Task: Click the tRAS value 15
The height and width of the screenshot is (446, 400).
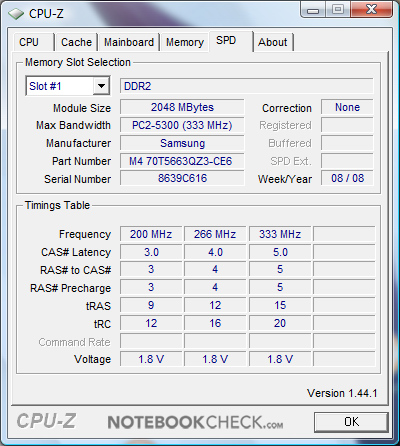Action: click(x=280, y=305)
